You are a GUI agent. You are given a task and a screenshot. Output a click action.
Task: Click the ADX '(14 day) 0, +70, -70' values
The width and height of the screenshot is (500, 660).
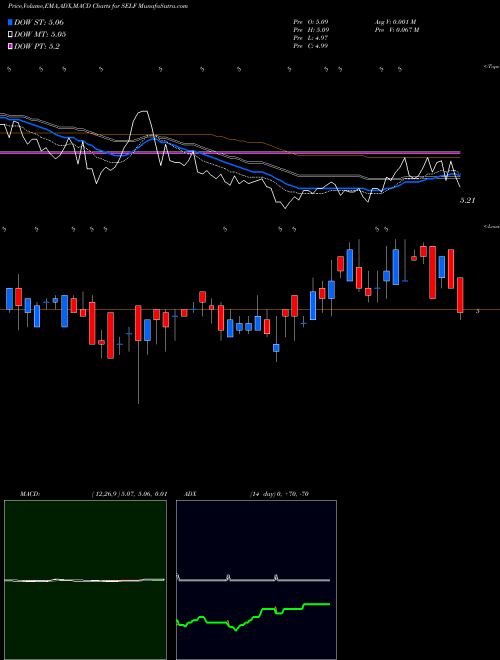[279, 494]
